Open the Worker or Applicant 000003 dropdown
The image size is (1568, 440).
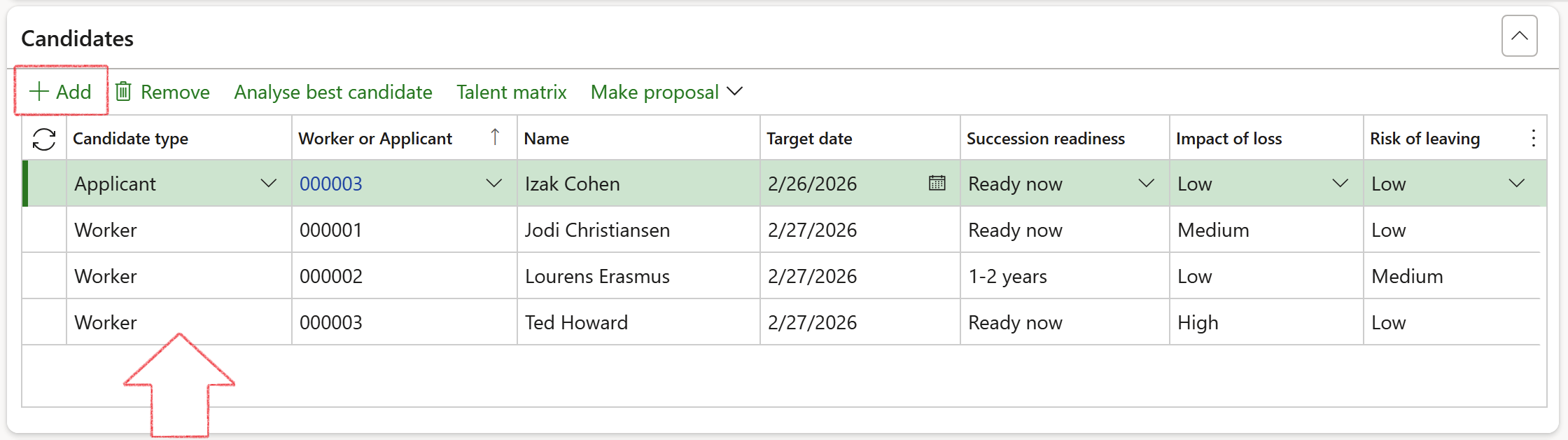click(x=493, y=184)
